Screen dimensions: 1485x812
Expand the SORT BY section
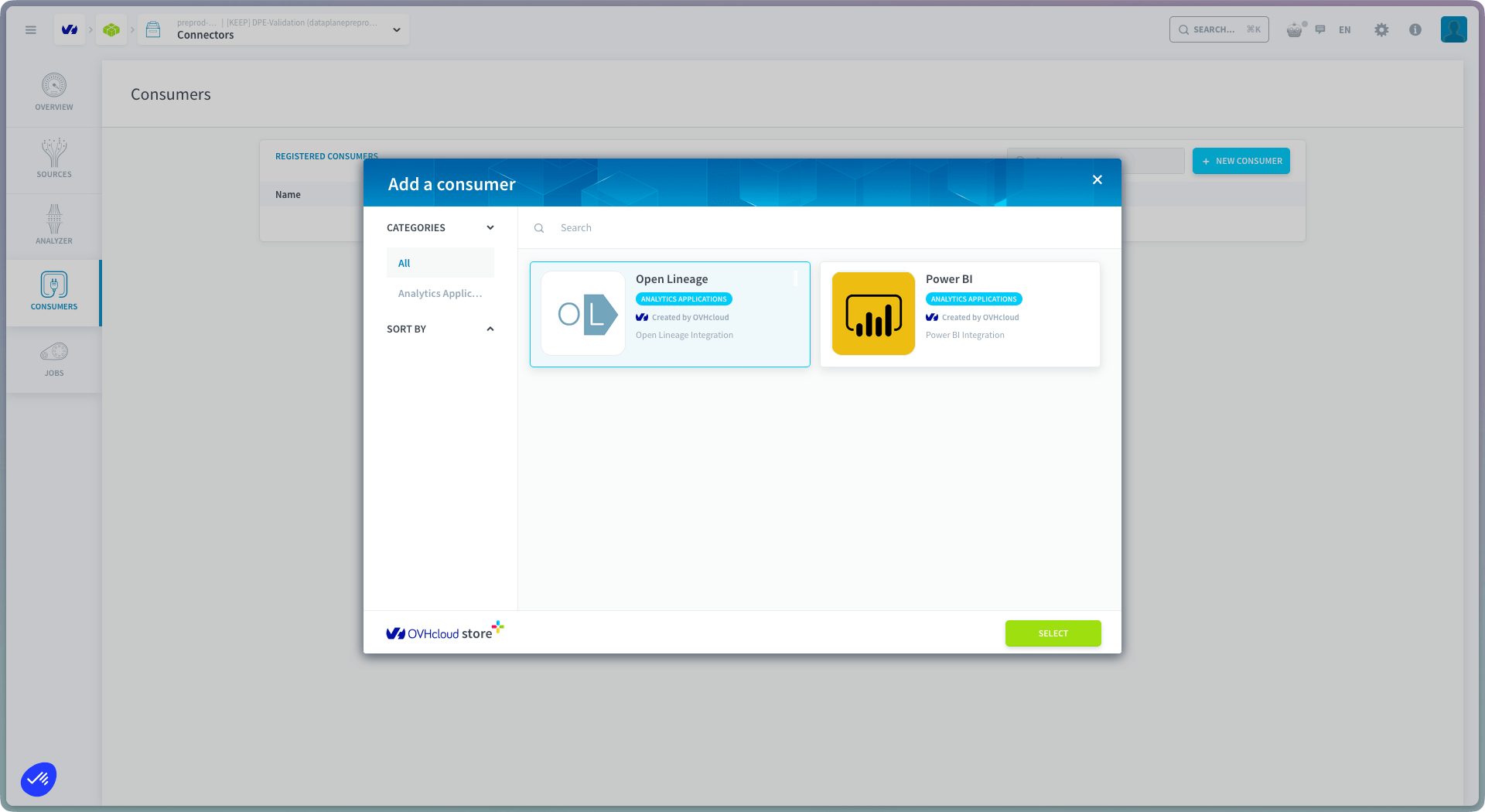tap(441, 329)
